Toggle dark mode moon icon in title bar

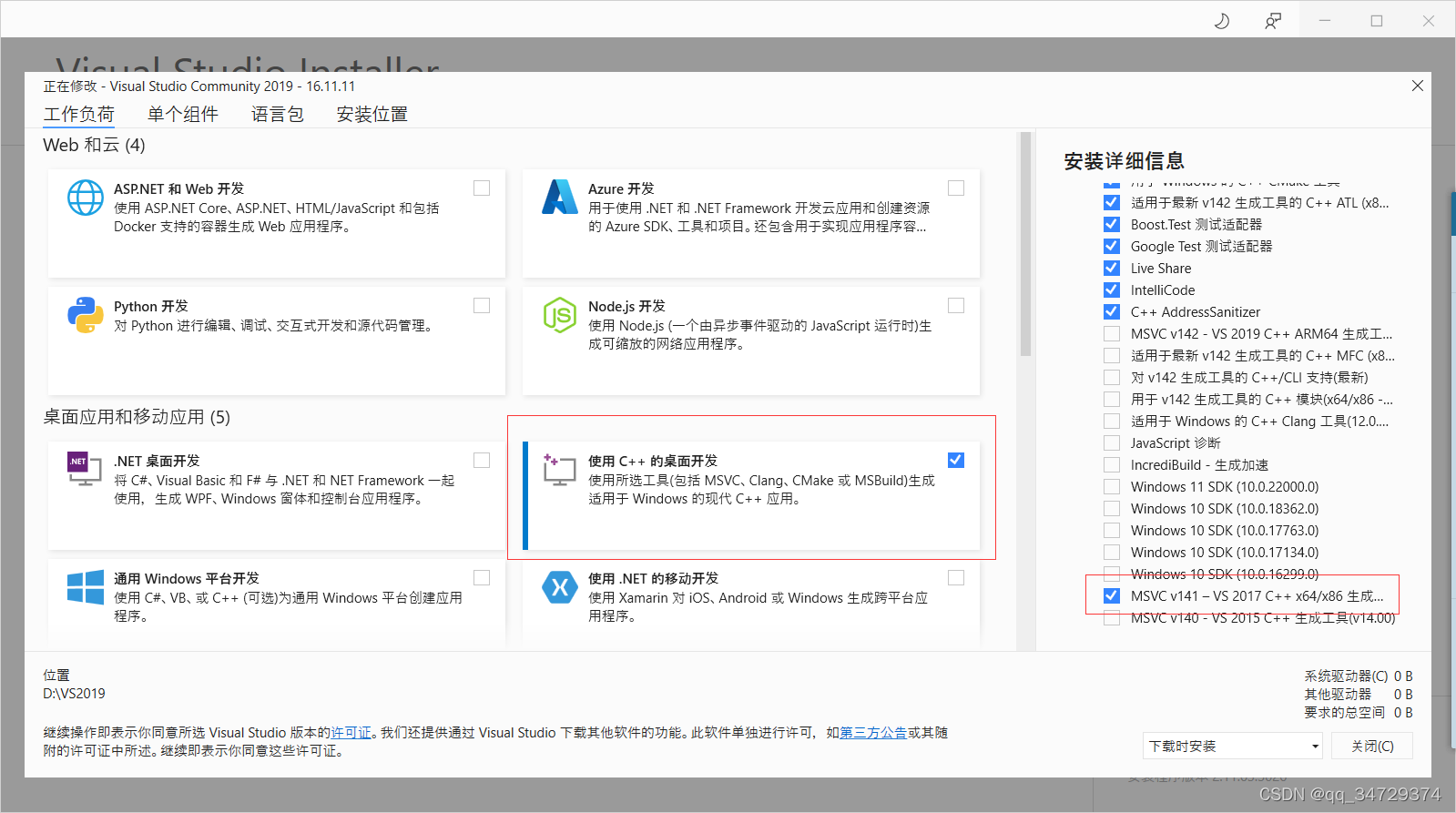pyautogui.click(x=1222, y=20)
